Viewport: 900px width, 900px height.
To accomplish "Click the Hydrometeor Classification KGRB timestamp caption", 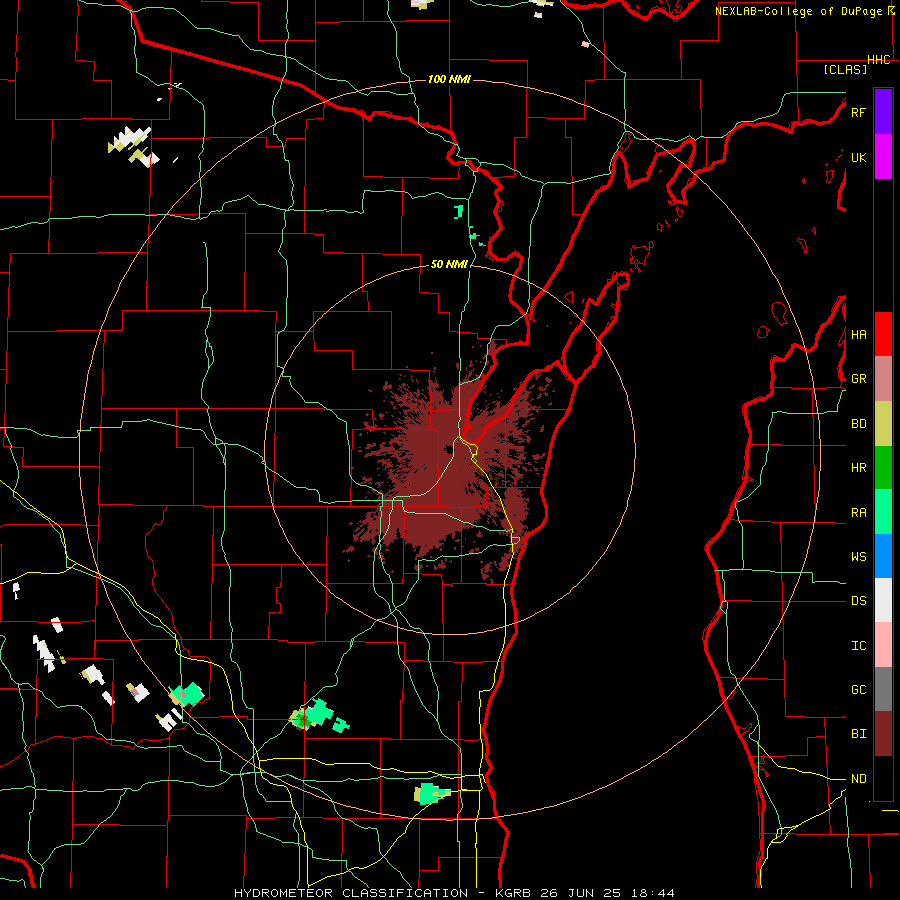I will 454,893.
